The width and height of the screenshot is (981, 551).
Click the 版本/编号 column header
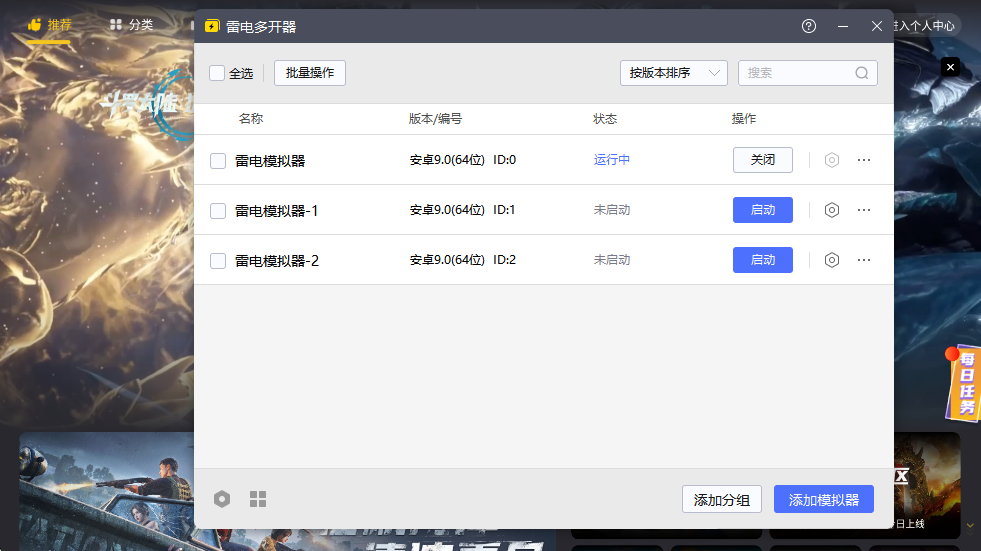point(435,119)
